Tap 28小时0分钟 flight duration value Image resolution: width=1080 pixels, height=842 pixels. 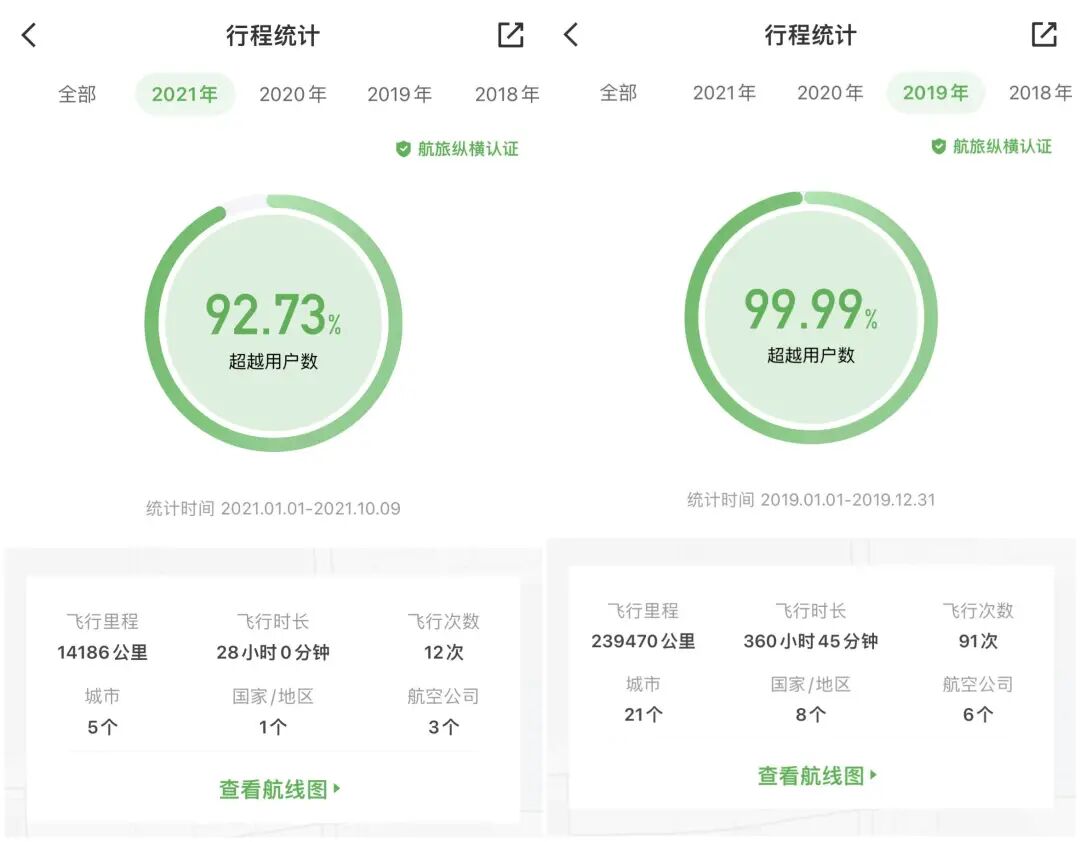(273, 652)
